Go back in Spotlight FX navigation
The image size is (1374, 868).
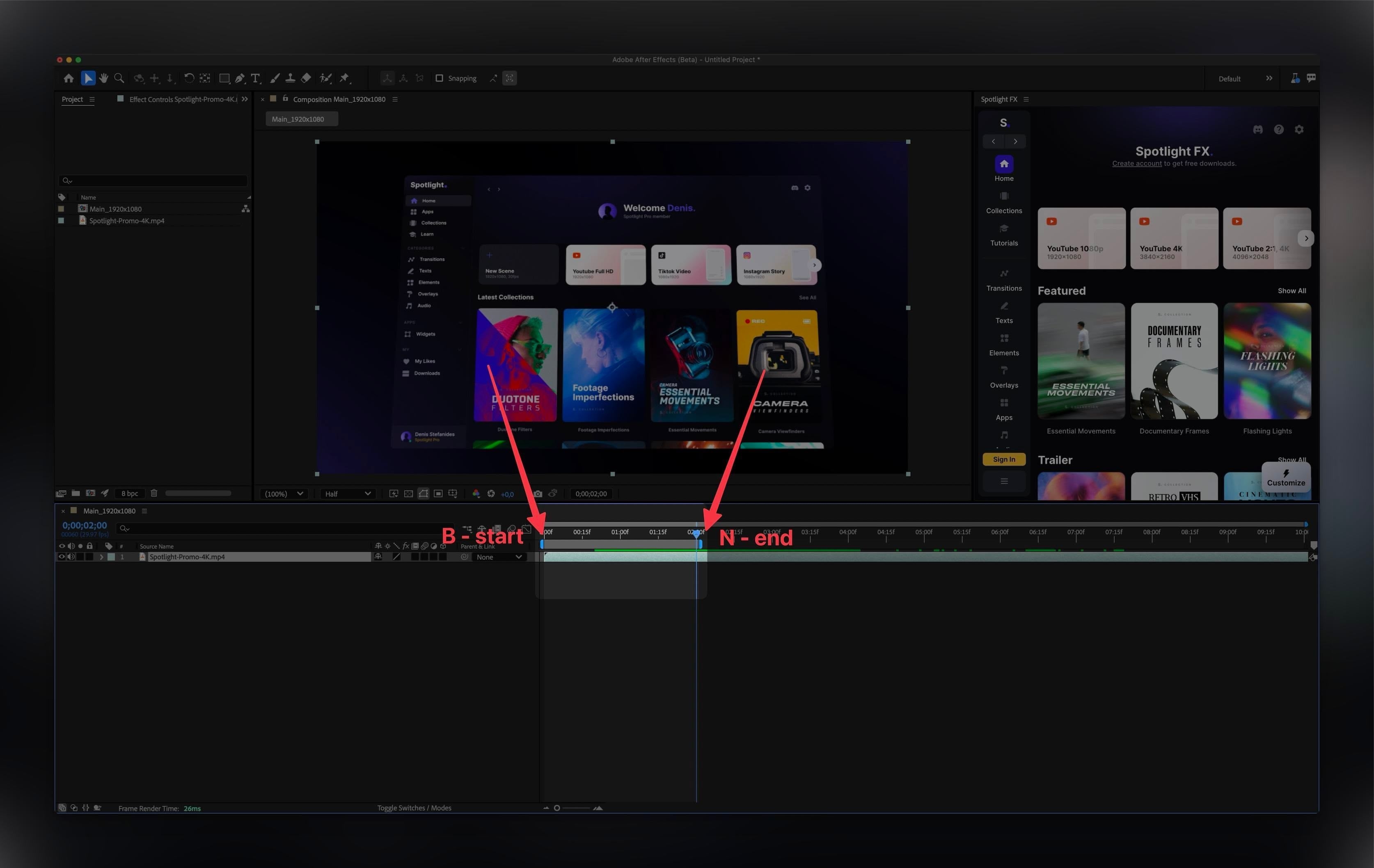coord(994,142)
